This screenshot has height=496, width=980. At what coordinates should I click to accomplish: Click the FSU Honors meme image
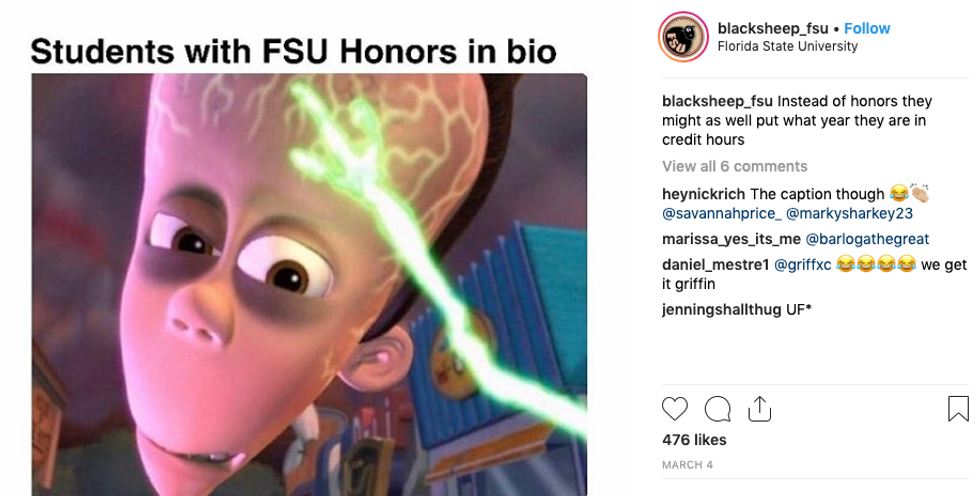coord(309,284)
